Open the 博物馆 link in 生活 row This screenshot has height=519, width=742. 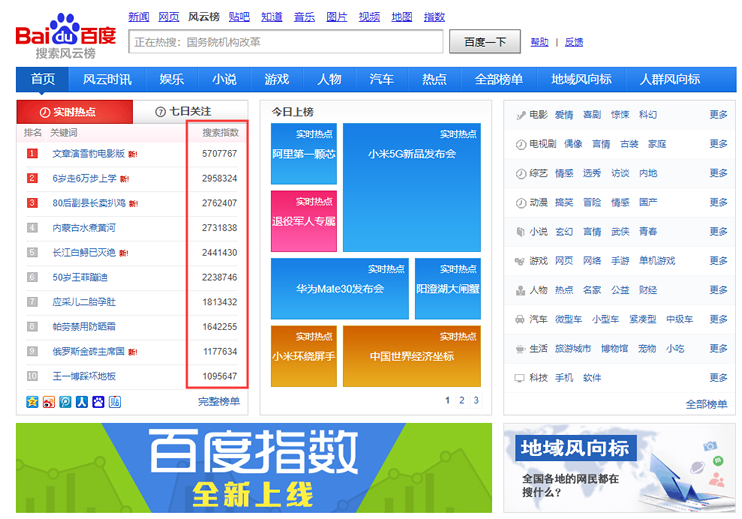click(x=615, y=349)
